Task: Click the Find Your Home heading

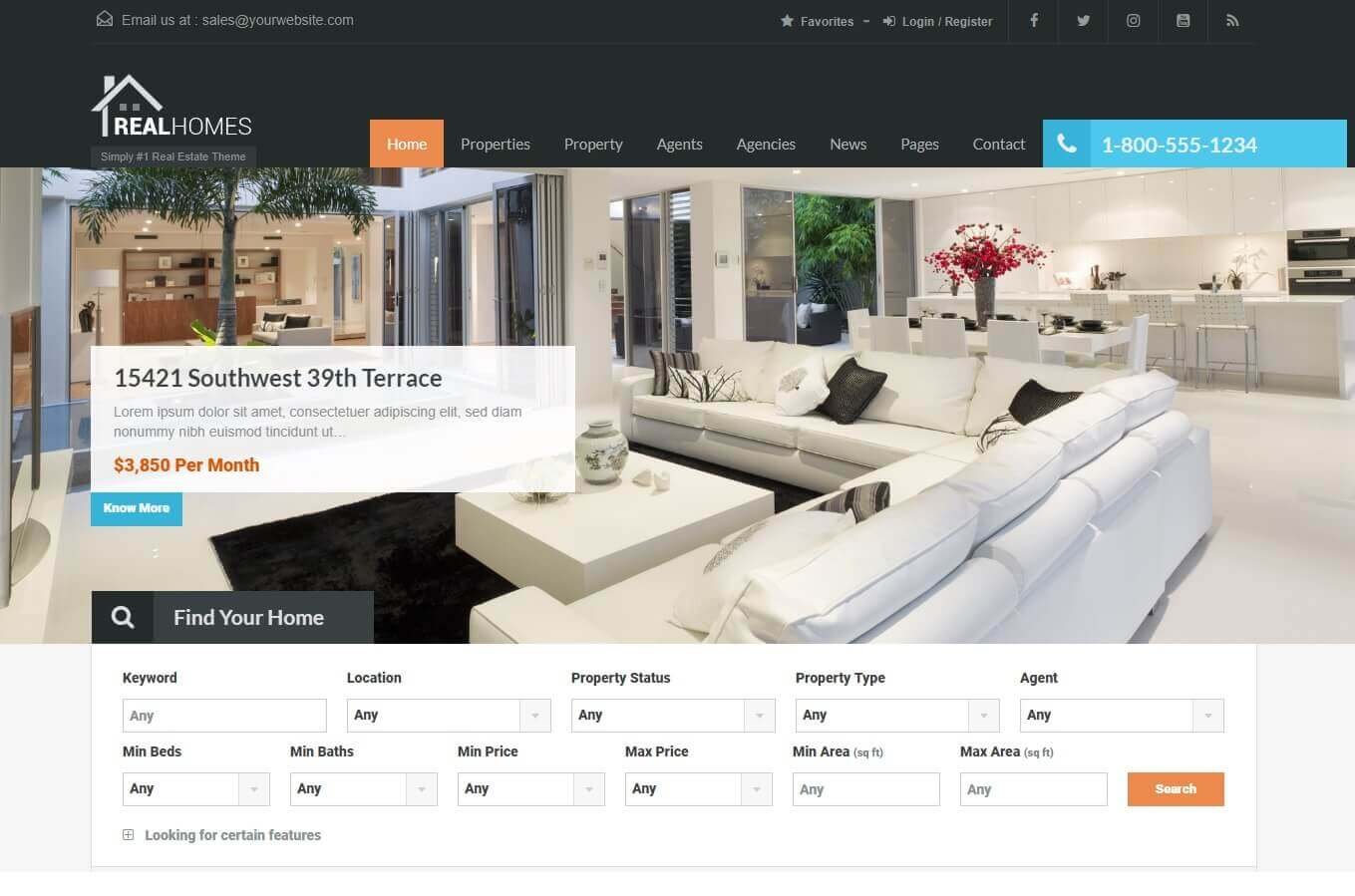Action: [248, 617]
